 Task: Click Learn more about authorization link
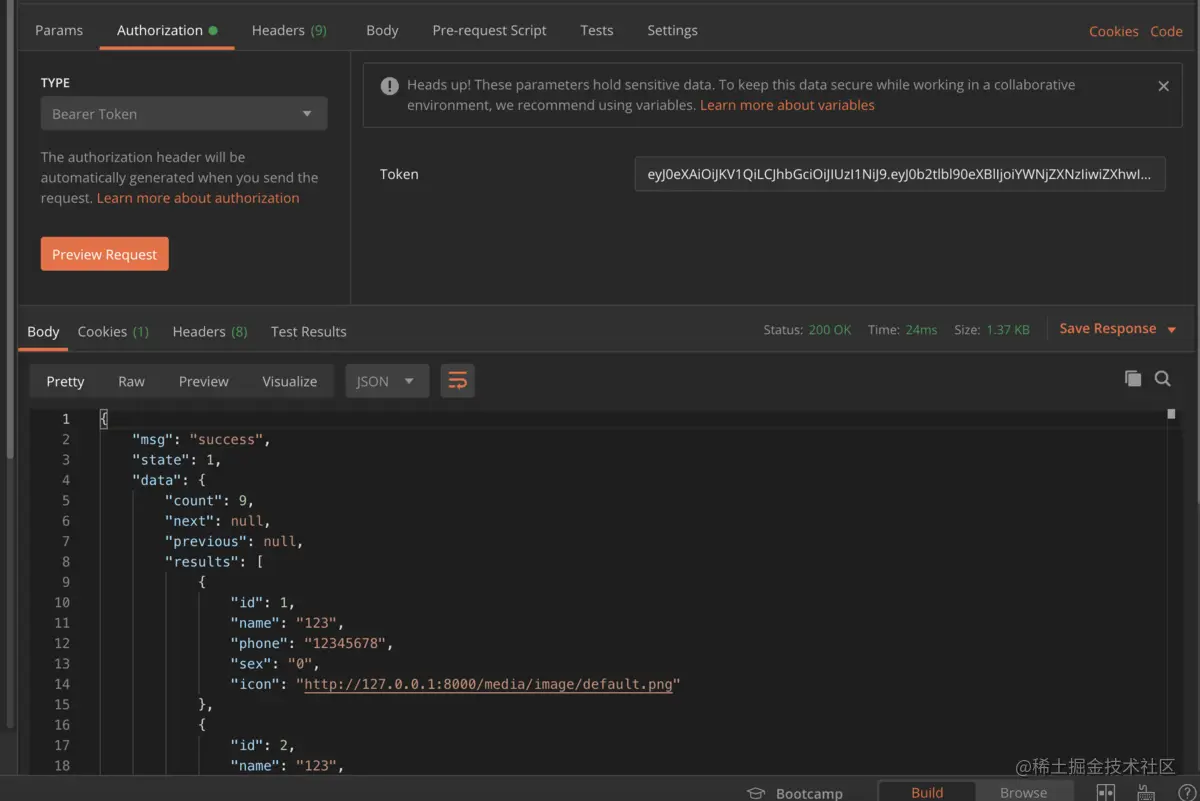click(x=198, y=198)
